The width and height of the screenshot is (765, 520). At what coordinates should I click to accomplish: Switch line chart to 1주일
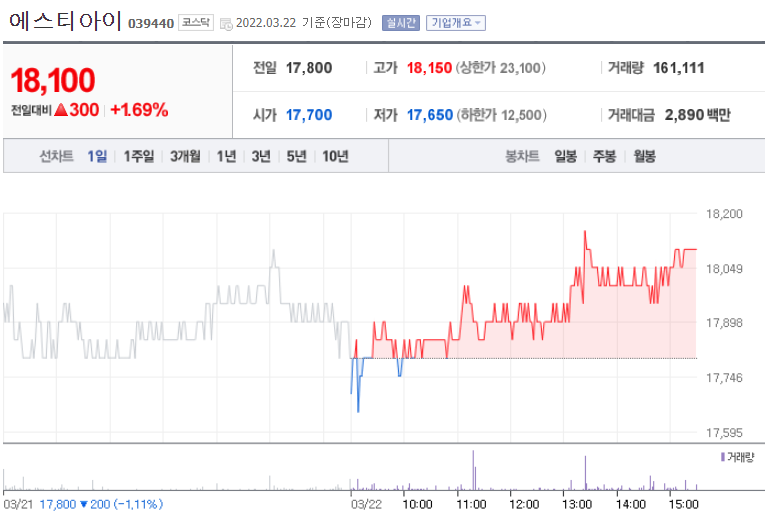139,156
